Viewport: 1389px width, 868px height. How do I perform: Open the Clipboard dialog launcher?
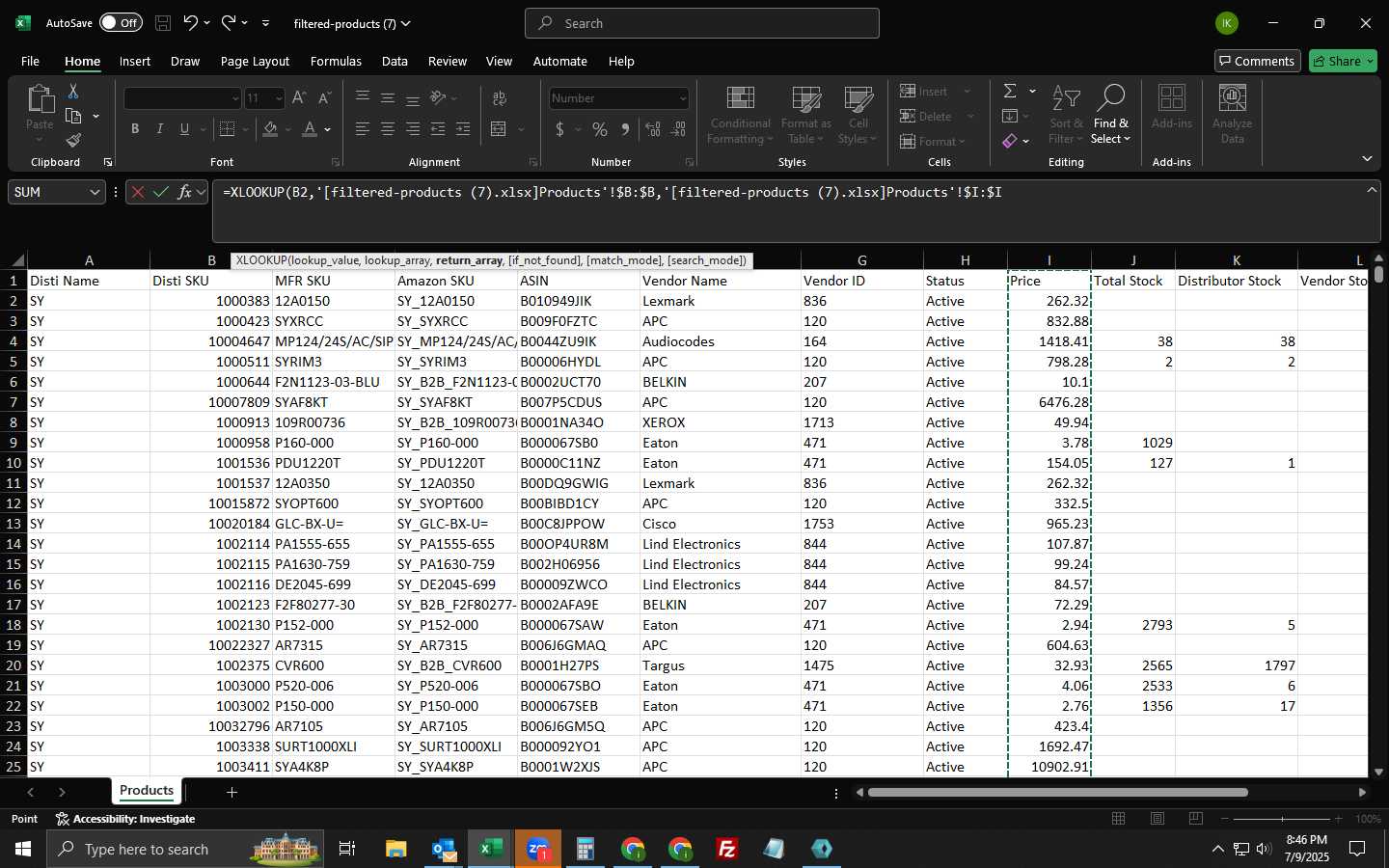click(x=108, y=162)
